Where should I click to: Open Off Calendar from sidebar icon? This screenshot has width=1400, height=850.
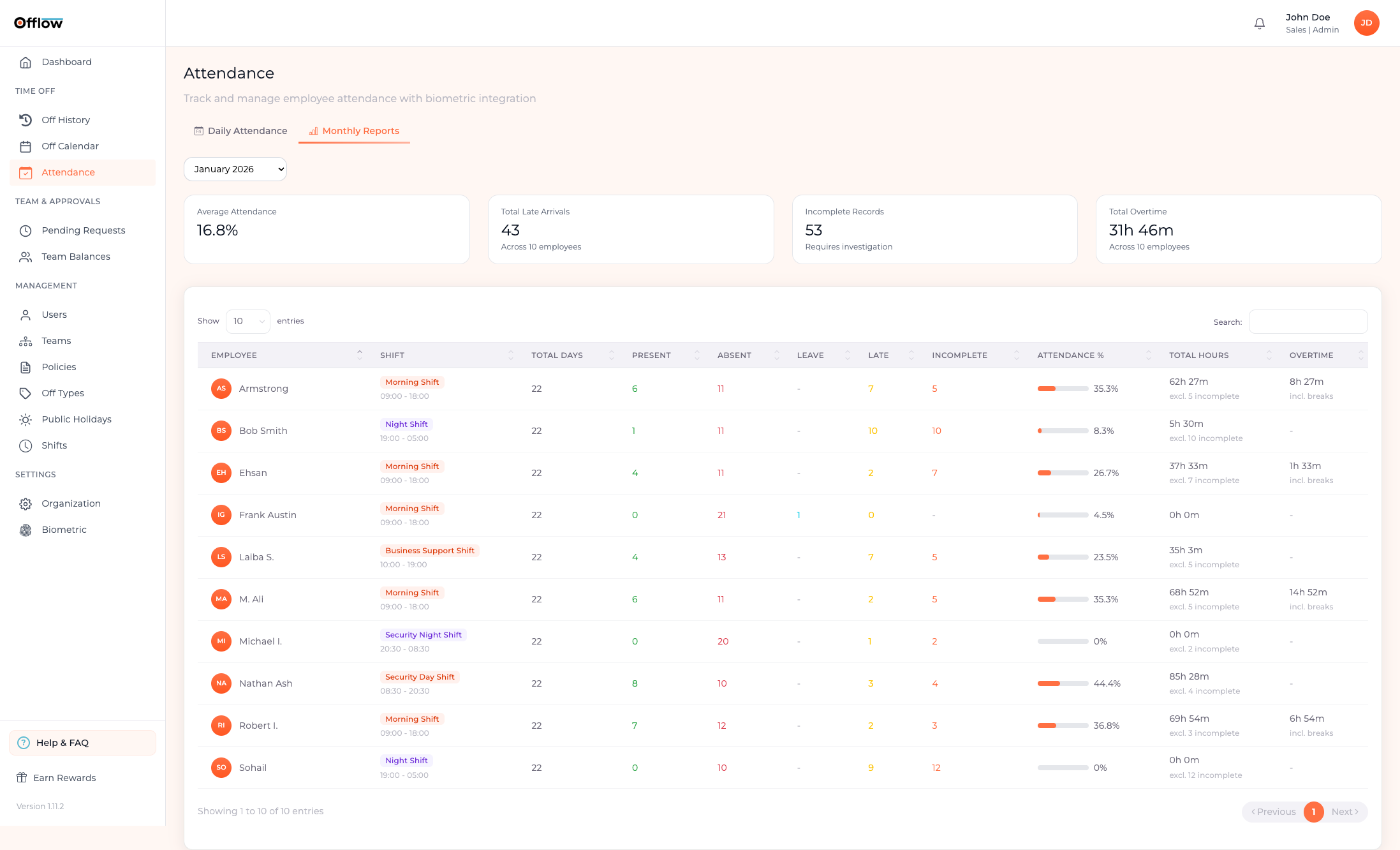tap(26, 146)
